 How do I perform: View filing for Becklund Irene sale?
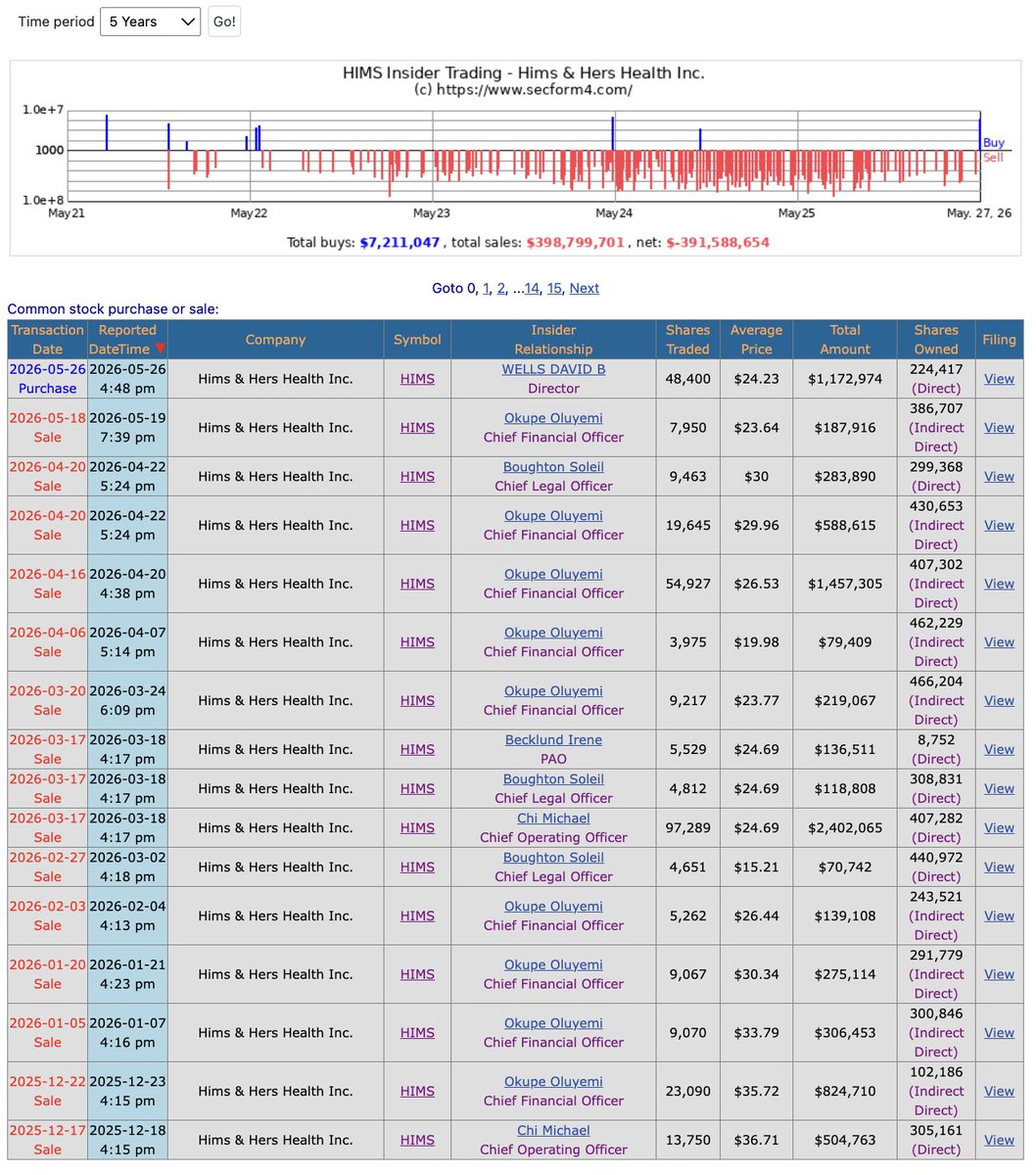pyautogui.click(x=999, y=749)
